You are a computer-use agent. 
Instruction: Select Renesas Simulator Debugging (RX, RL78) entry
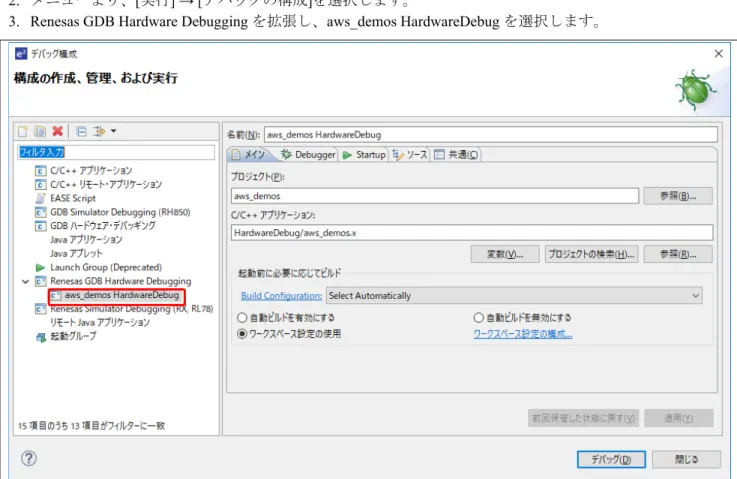(x=132, y=309)
